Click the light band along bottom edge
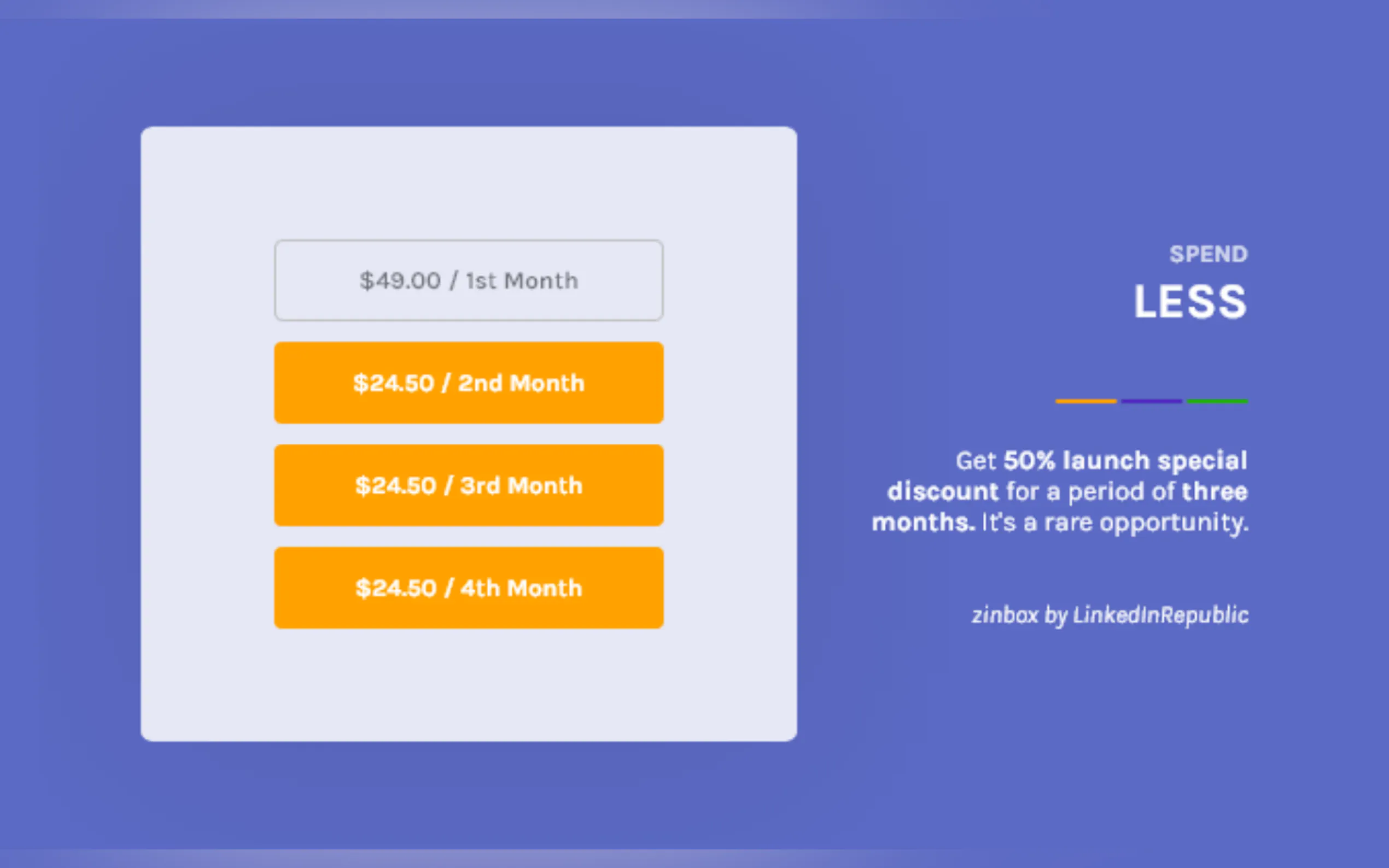The width and height of the screenshot is (1389, 868). tap(694, 859)
